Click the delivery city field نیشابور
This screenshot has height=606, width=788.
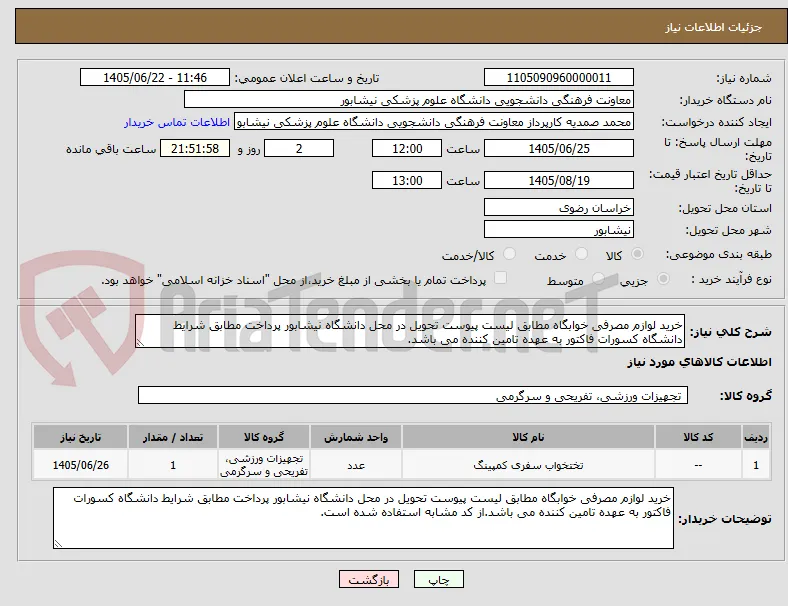coord(558,230)
